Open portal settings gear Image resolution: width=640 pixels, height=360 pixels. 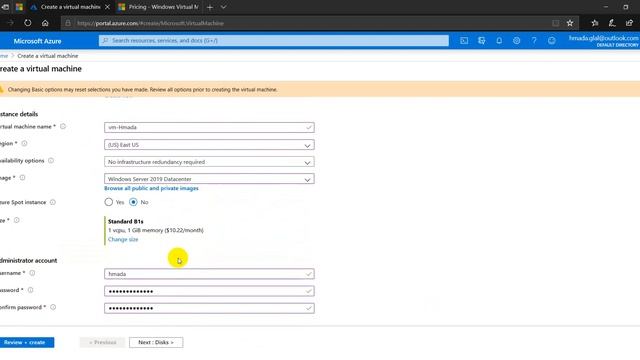coord(516,41)
